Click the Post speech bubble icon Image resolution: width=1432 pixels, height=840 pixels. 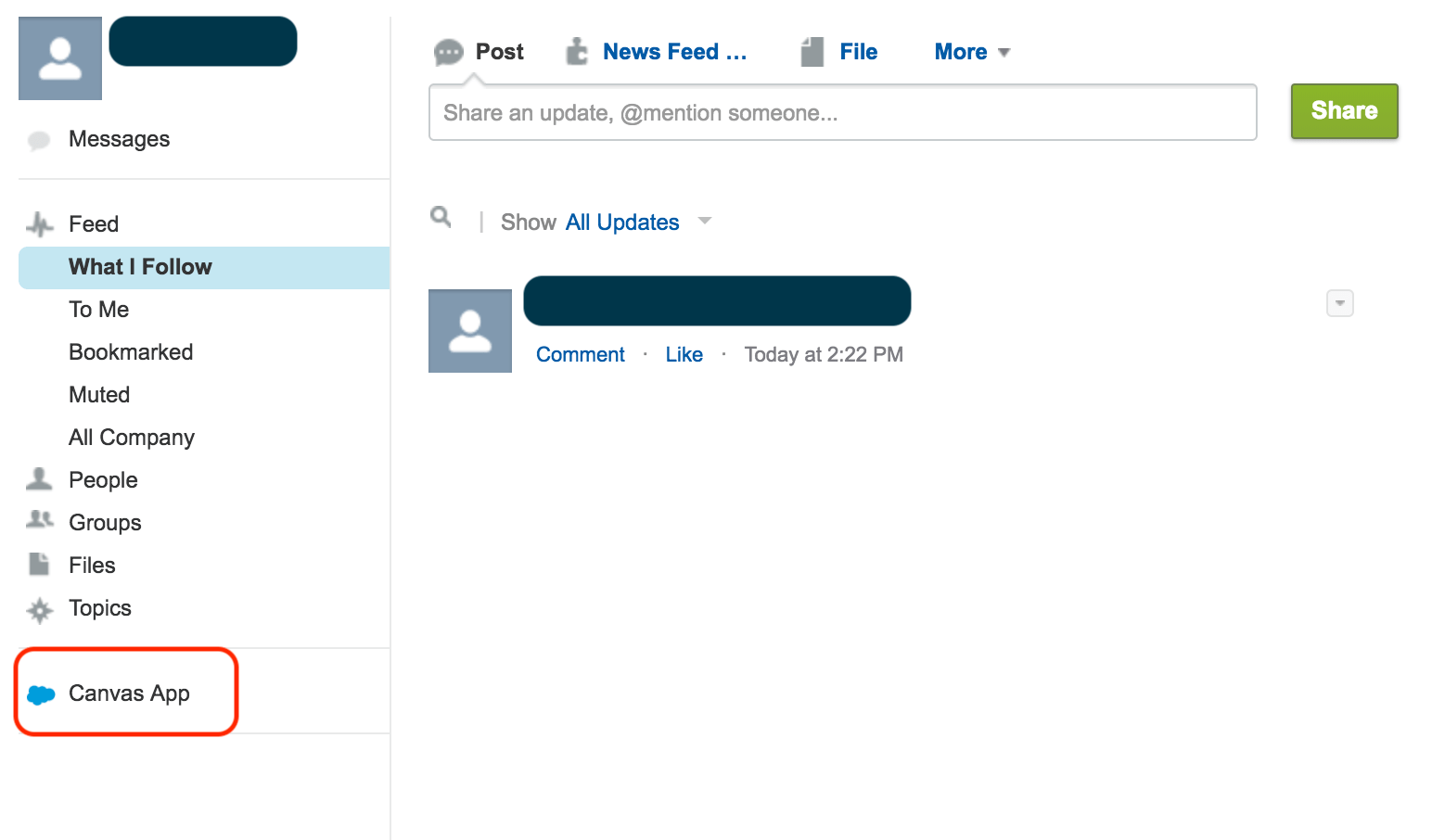coord(449,52)
